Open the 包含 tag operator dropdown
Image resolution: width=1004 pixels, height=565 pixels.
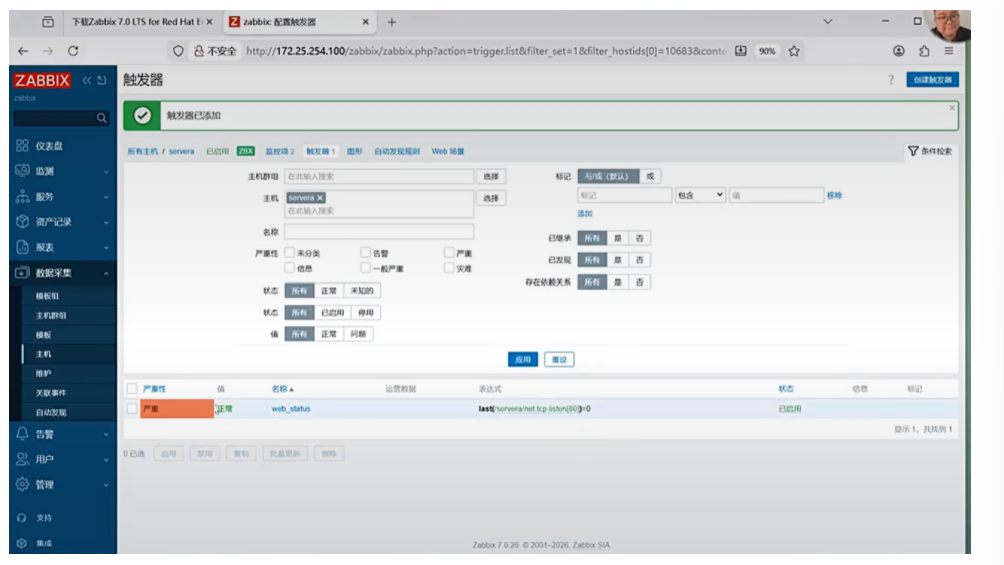click(700, 195)
